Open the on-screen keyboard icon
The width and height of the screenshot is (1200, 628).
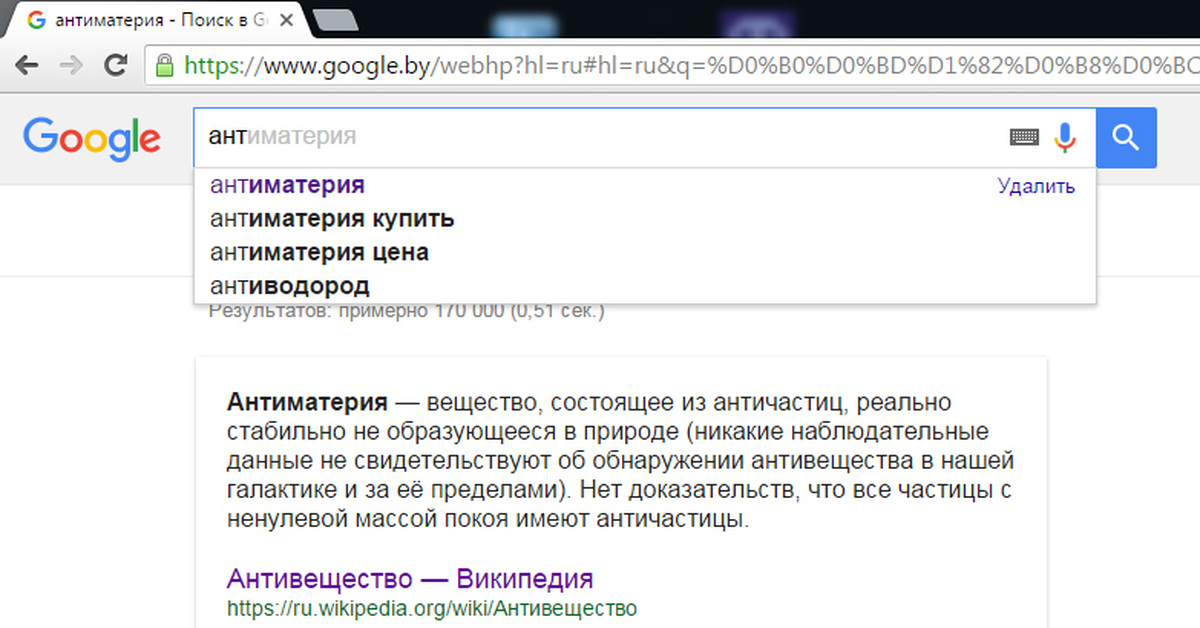pyautogui.click(x=1024, y=137)
